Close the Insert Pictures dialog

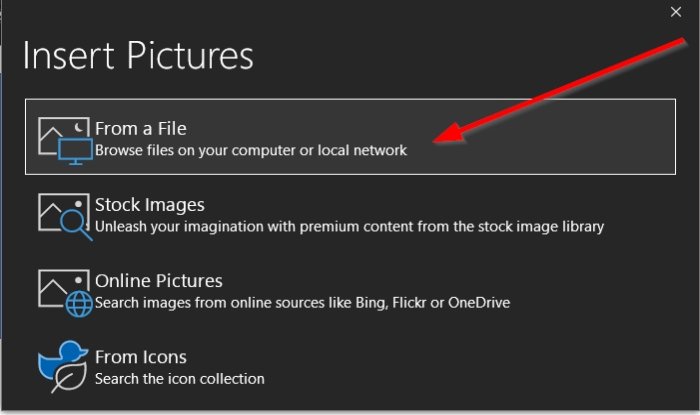pyautogui.click(x=676, y=12)
